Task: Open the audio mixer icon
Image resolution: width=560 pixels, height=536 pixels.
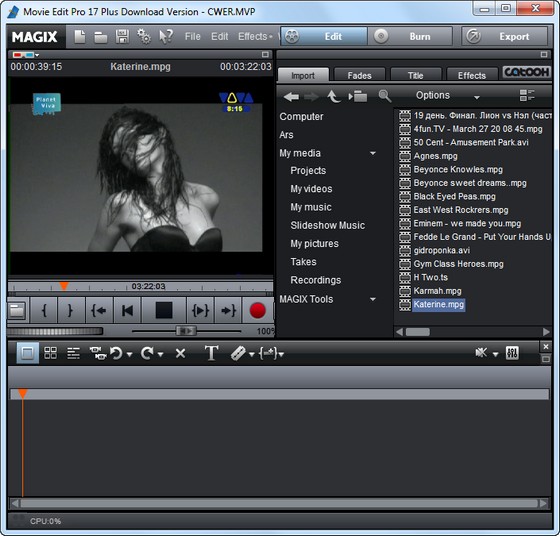Action: (512, 353)
